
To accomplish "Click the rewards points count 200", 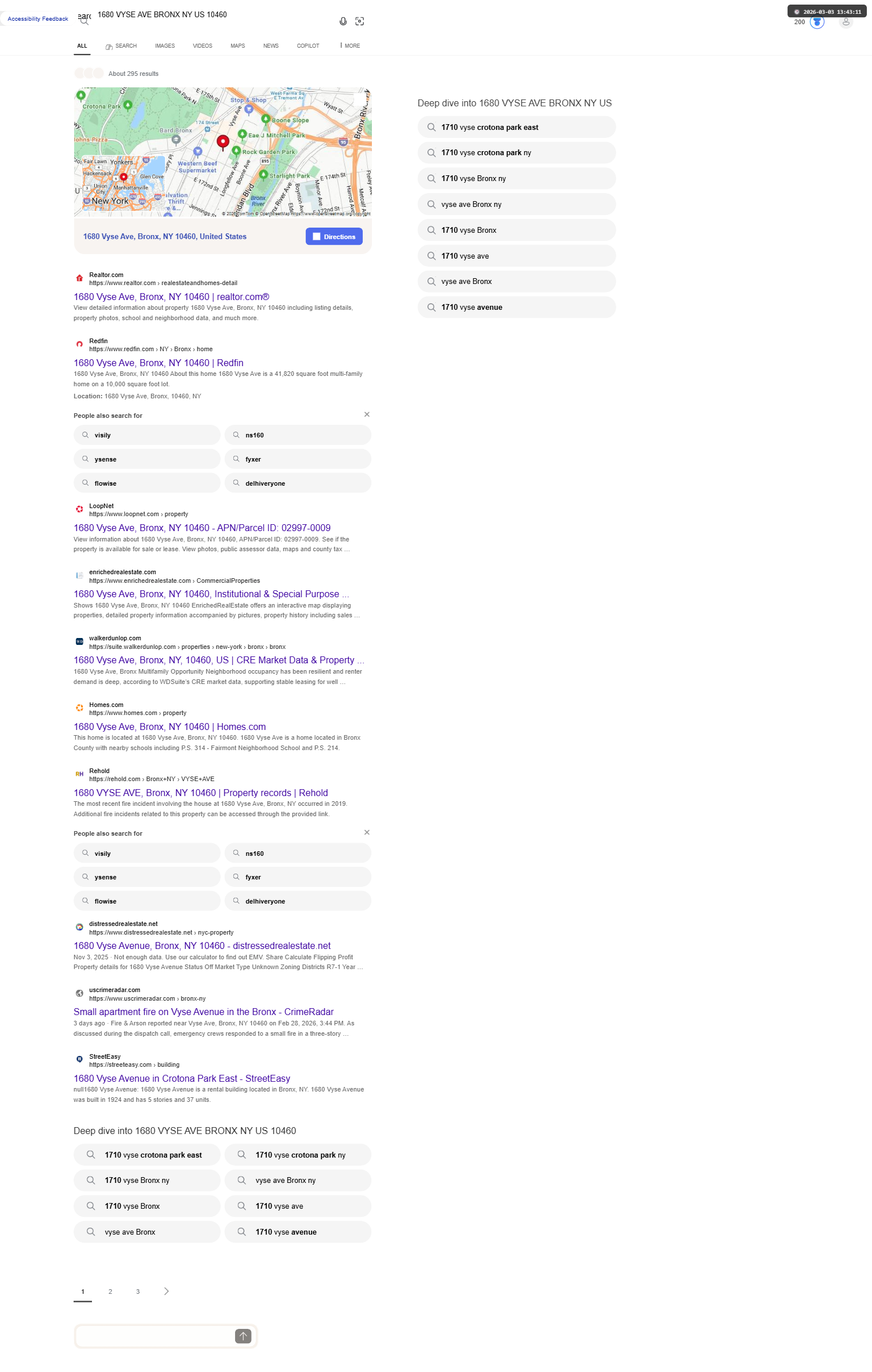I will point(800,22).
